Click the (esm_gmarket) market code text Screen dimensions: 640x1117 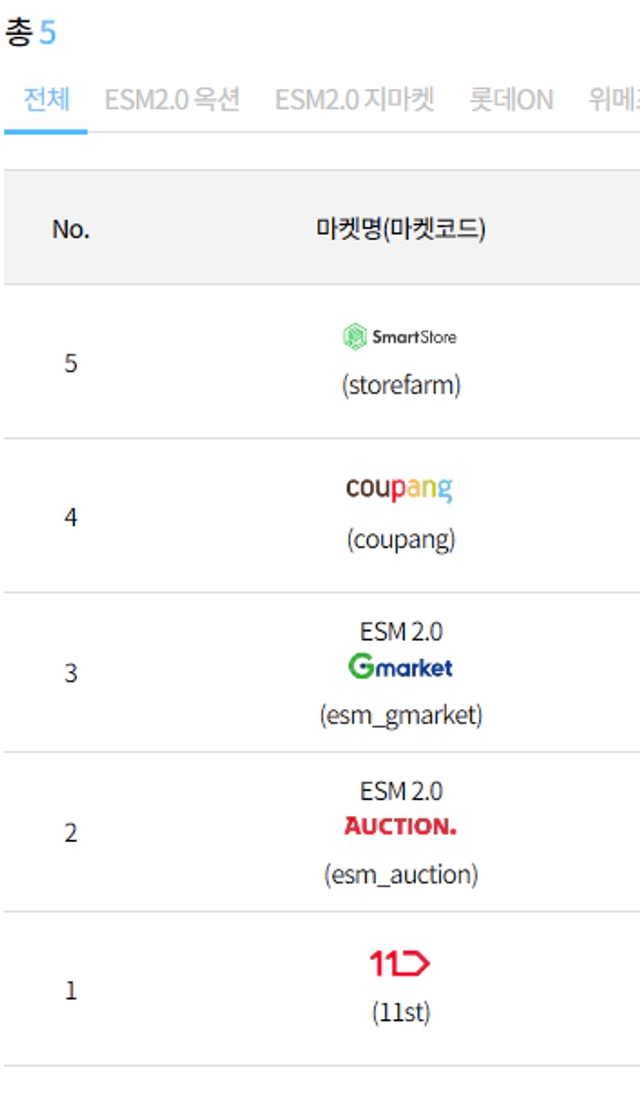pyautogui.click(x=401, y=715)
